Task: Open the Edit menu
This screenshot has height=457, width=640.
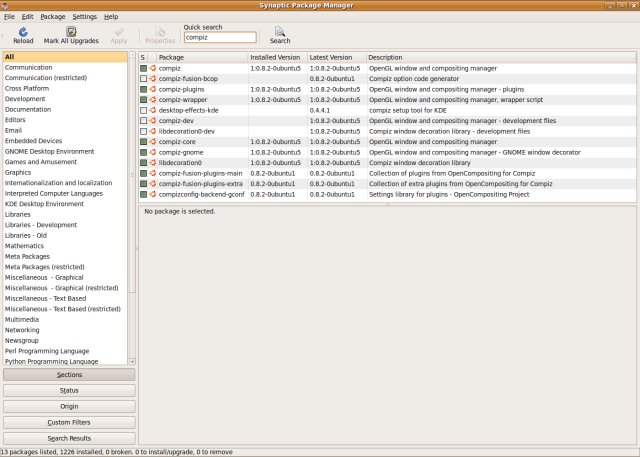Action: [27, 17]
